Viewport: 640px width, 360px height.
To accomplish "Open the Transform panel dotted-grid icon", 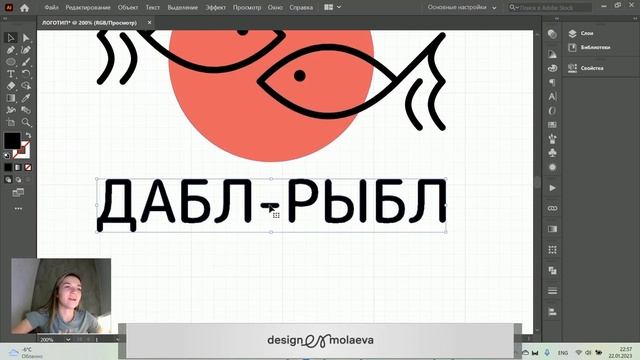I will tap(552, 250).
